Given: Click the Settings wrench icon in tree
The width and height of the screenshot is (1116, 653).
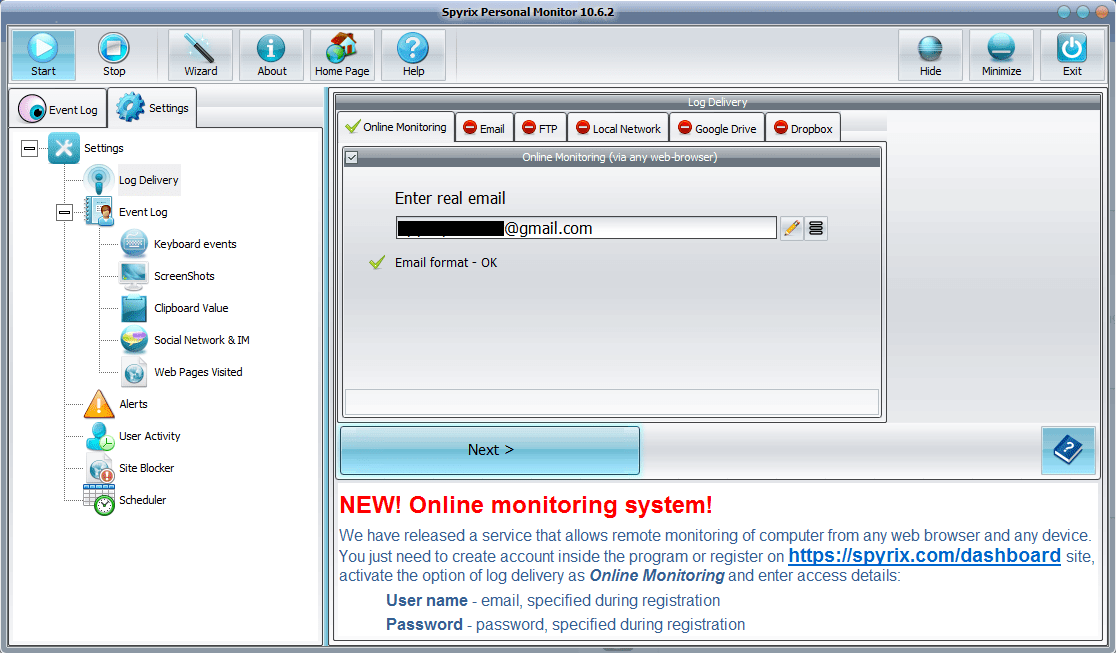Looking at the screenshot, I should click(x=64, y=148).
